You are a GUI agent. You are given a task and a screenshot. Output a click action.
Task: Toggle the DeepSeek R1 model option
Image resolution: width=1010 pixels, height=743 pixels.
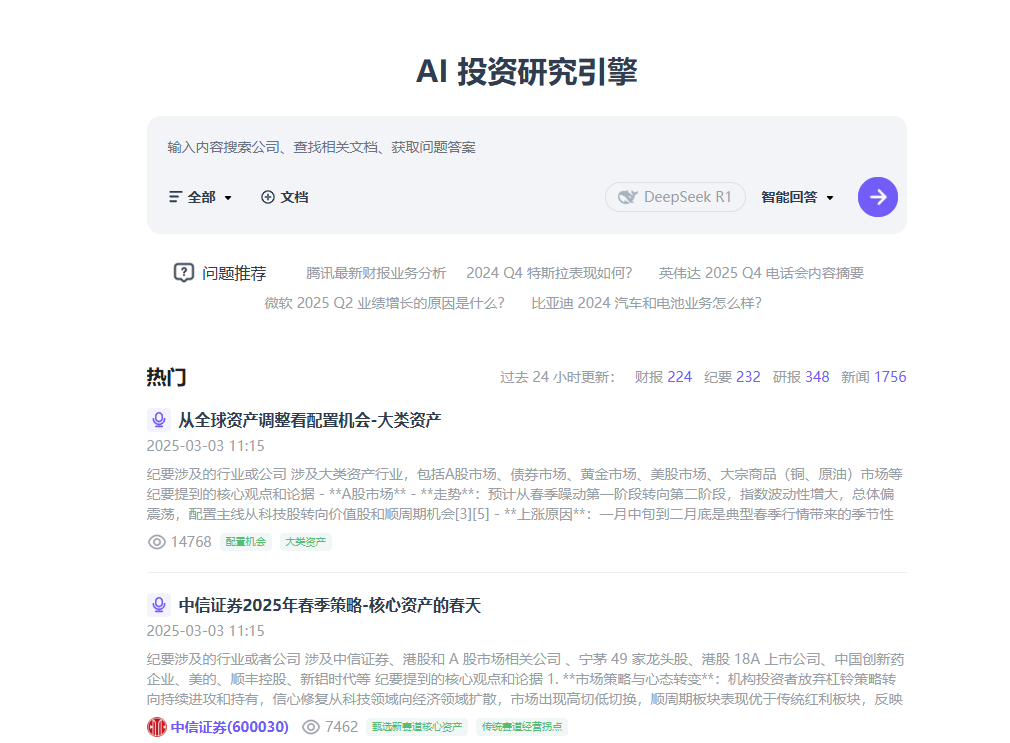click(675, 197)
